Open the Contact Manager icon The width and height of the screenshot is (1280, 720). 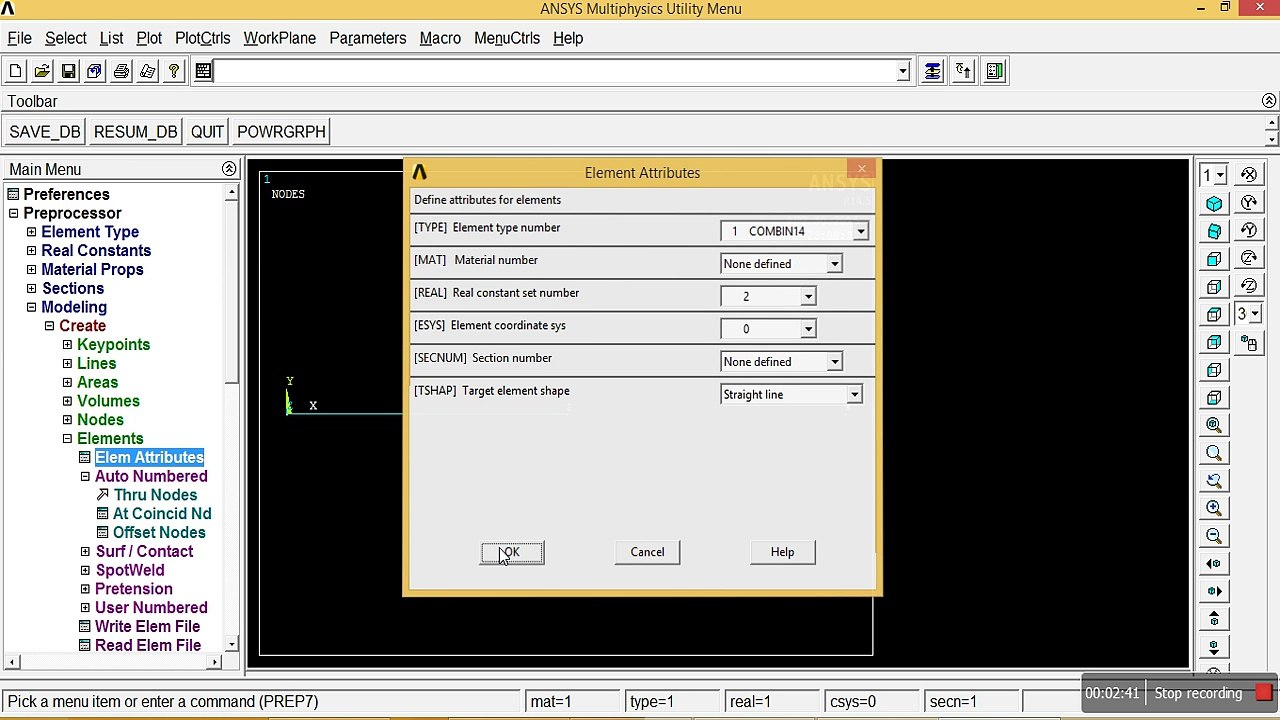[x=995, y=71]
